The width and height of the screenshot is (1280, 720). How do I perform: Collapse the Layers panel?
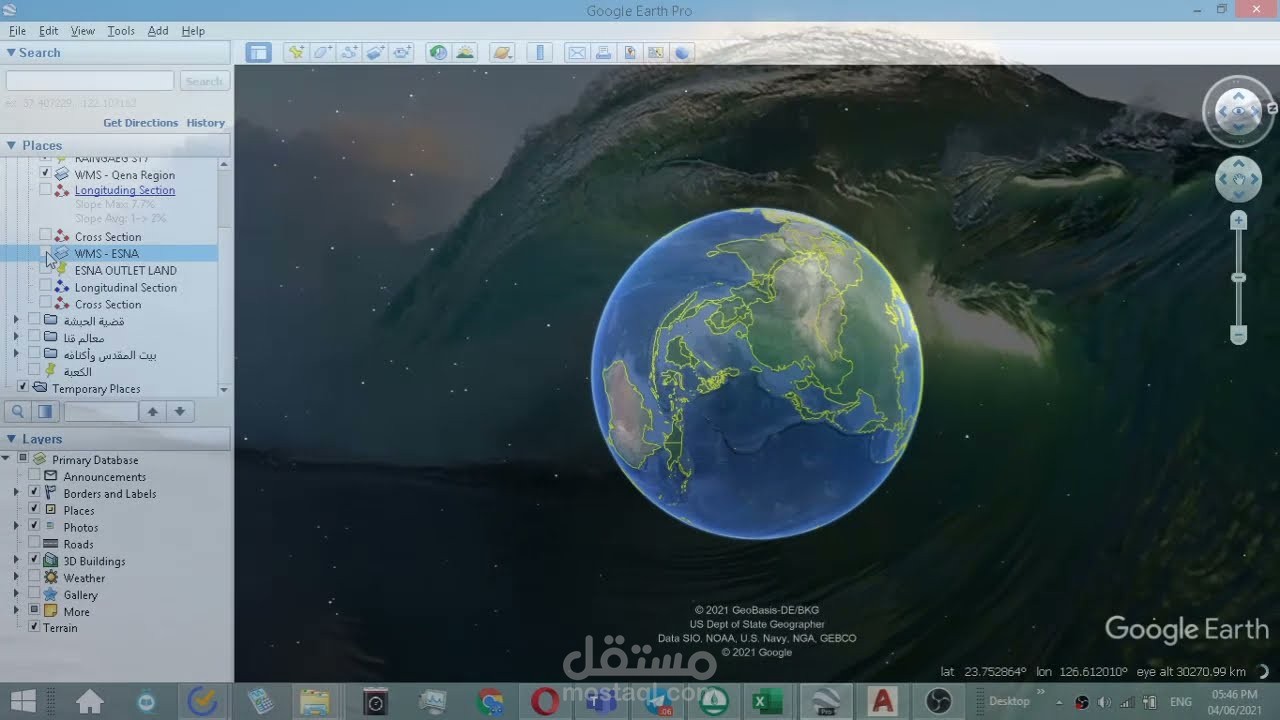coord(11,439)
